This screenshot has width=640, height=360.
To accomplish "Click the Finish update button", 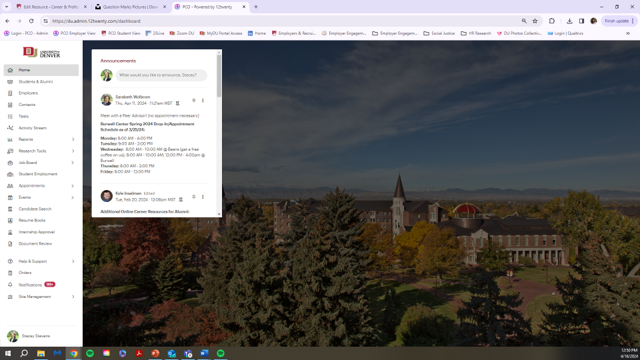I will pos(619,21).
